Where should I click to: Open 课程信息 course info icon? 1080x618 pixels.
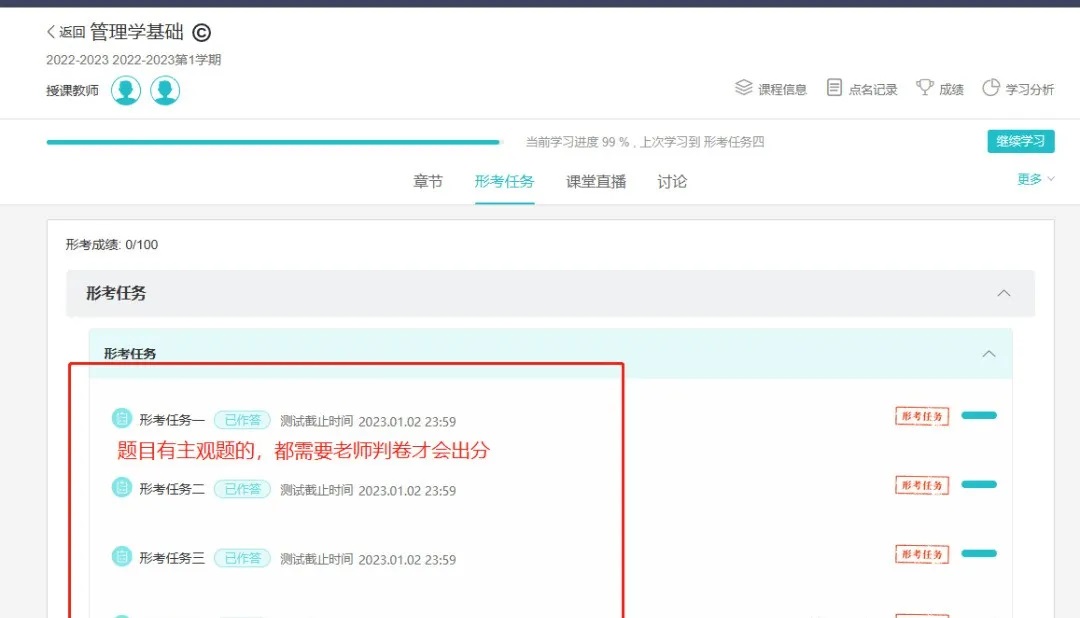click(x=744, y=88)
